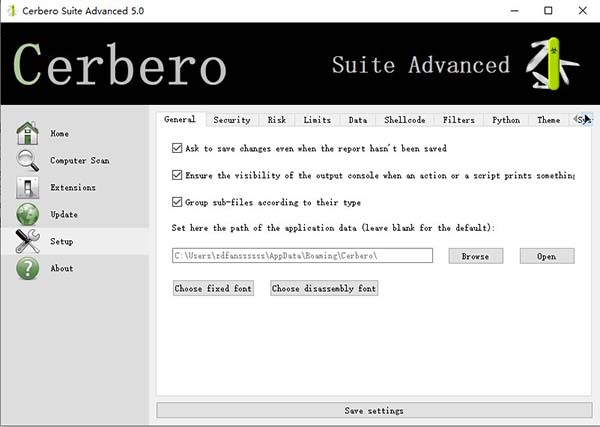This screenshot has width=600, height=427.
Task: Select the Computer Scan sidebar label
Action: 80,160
